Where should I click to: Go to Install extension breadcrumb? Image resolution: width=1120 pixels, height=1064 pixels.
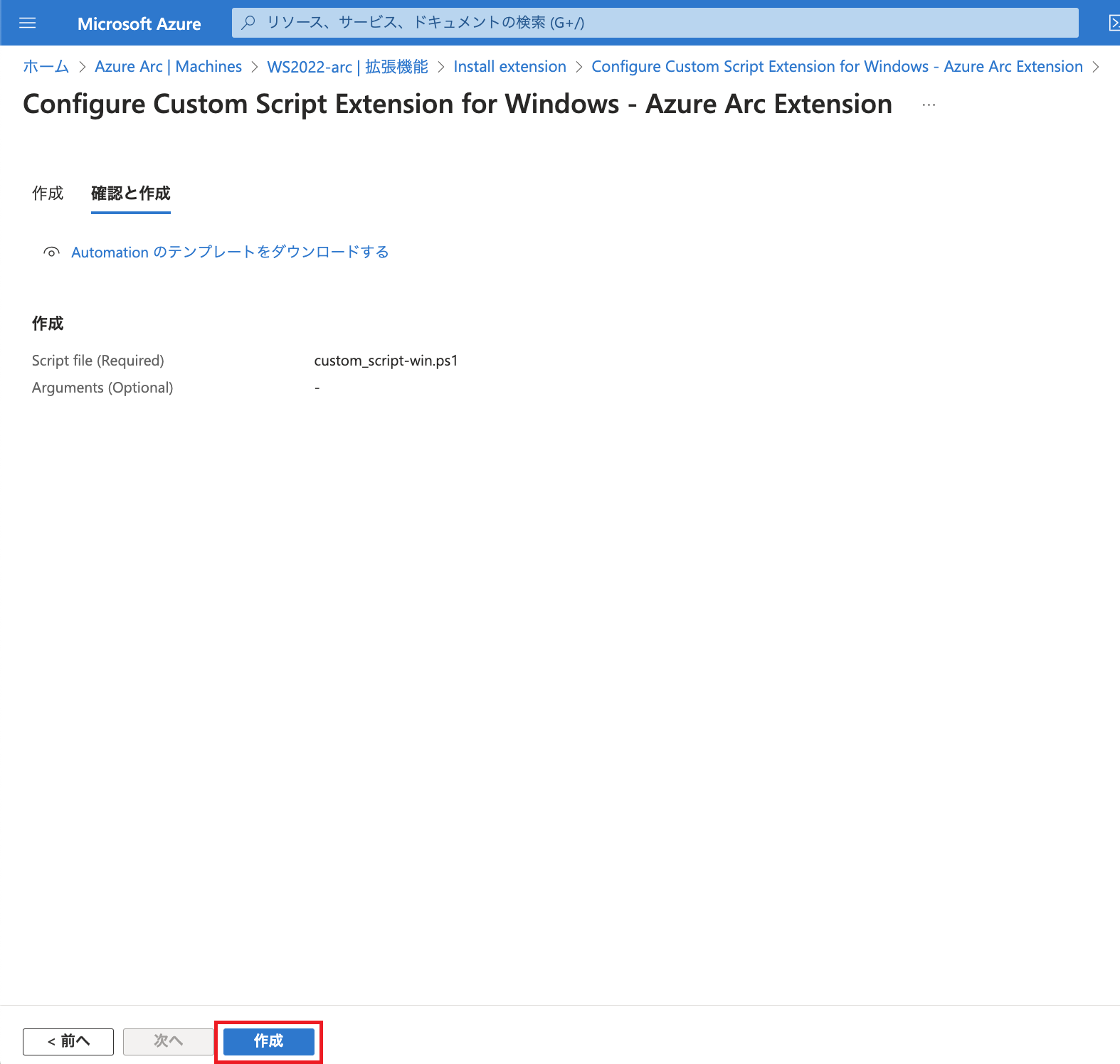pyautogui.click(x=509, y=67)
